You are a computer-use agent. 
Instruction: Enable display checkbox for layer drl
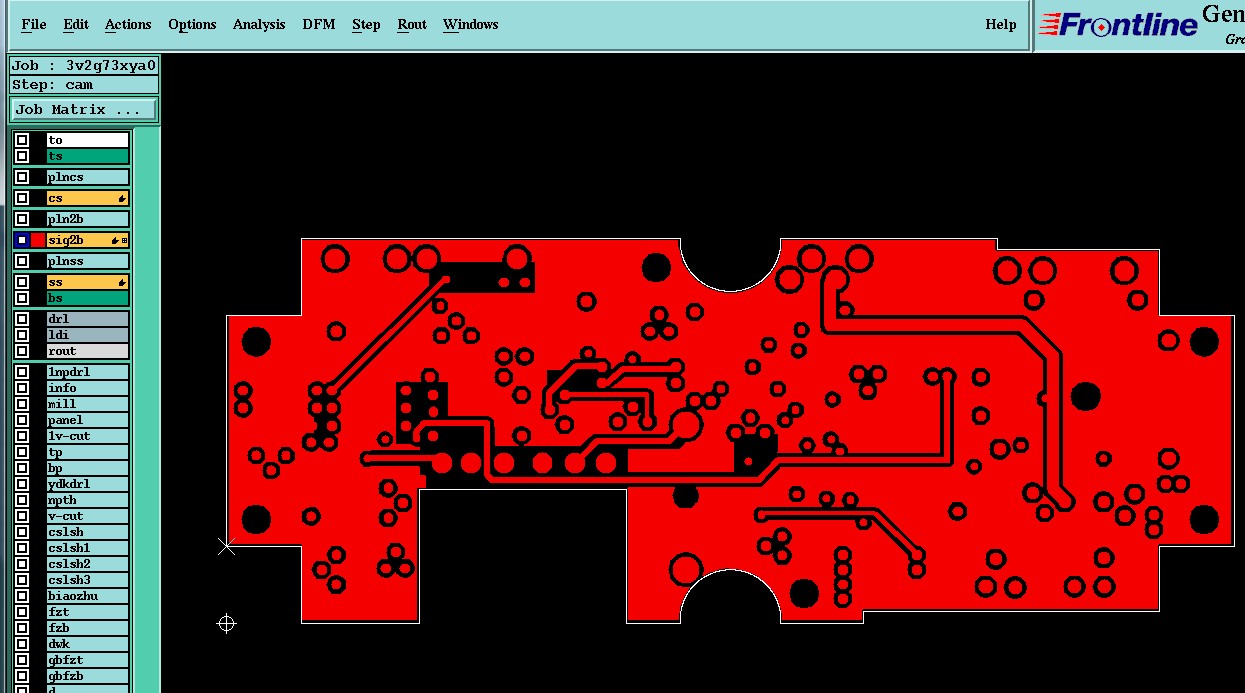tap(22, 319)
